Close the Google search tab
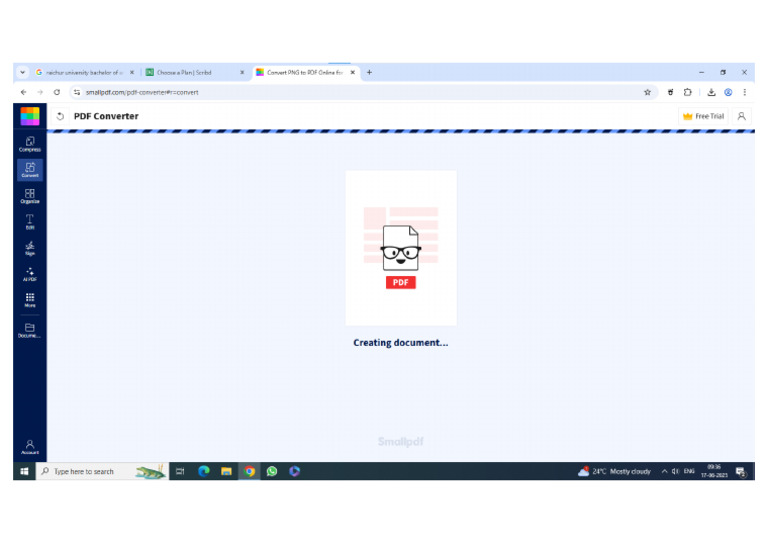 (132, 72)
